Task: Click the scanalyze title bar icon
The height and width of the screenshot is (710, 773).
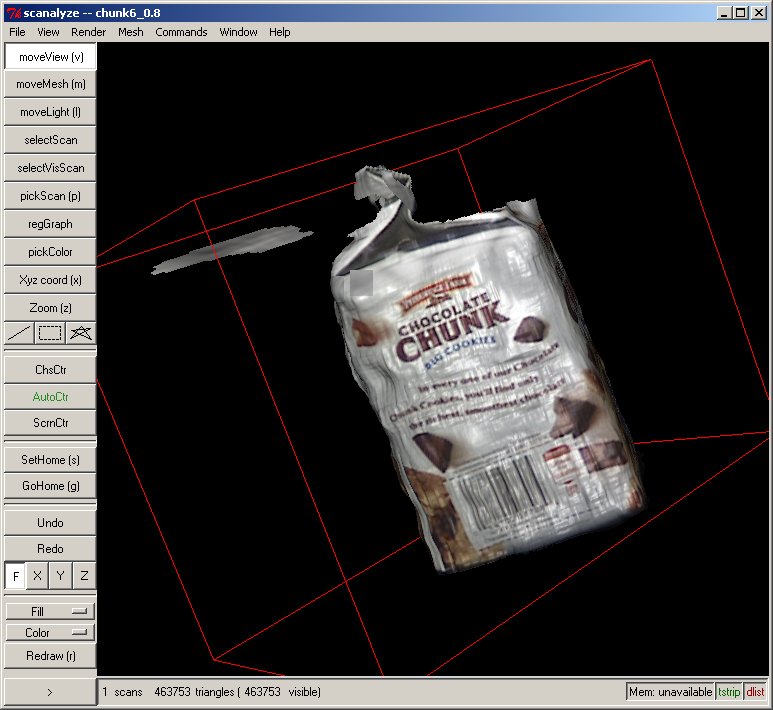Action: click(14, 12)
